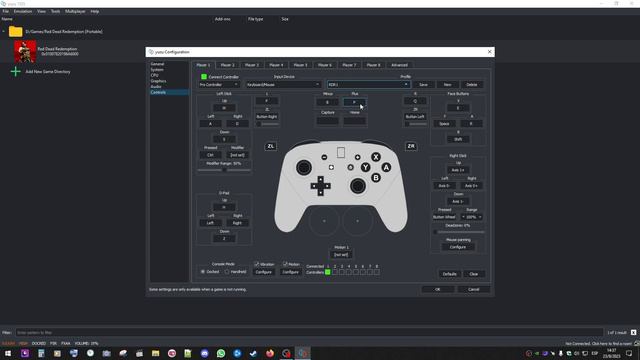
Task: Open the Emulation menu
Action: 23,11
